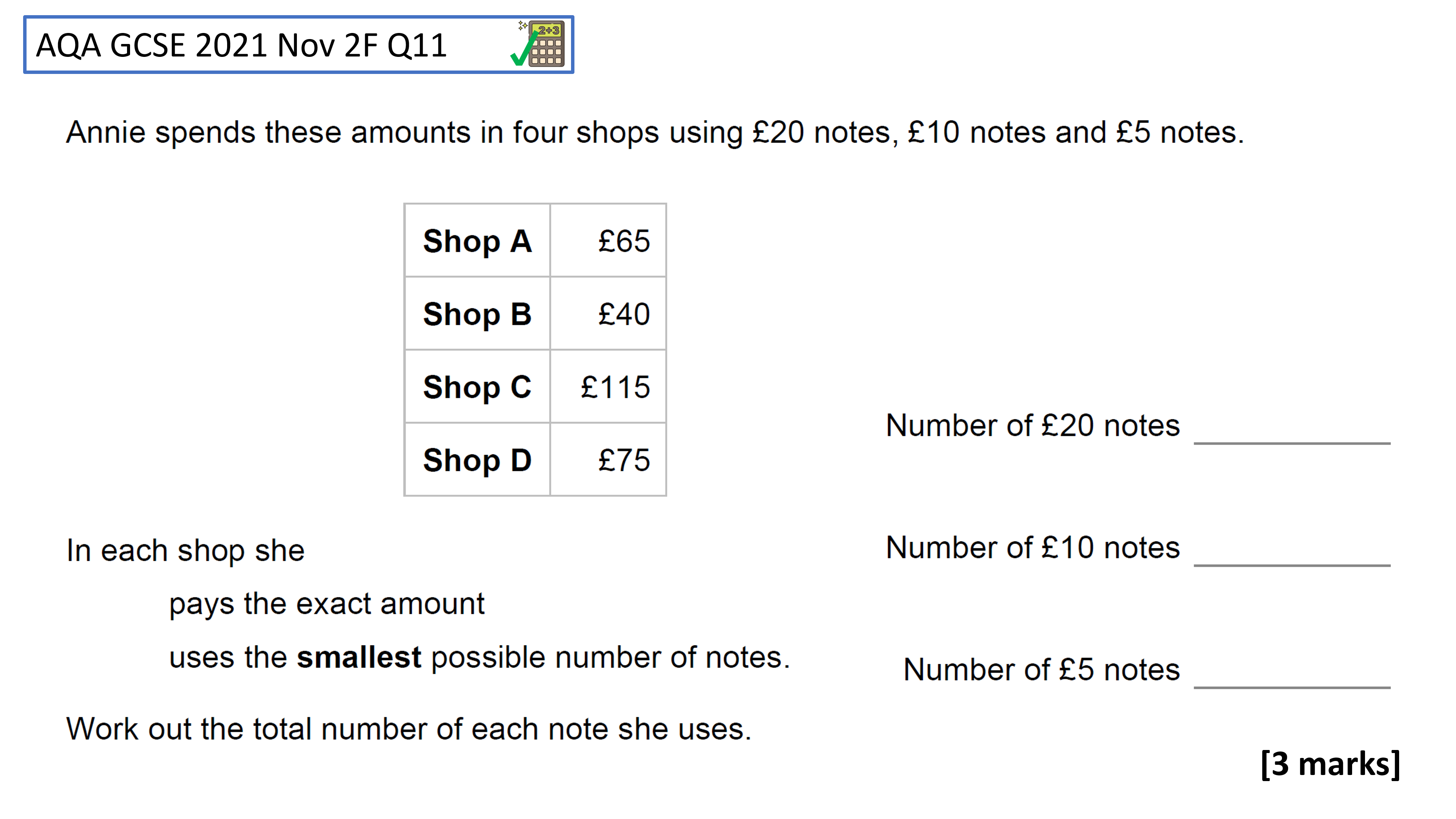The image size is (1456, 819).
Task: Click the answer line for £10 notes
Action: [1291, 565]
